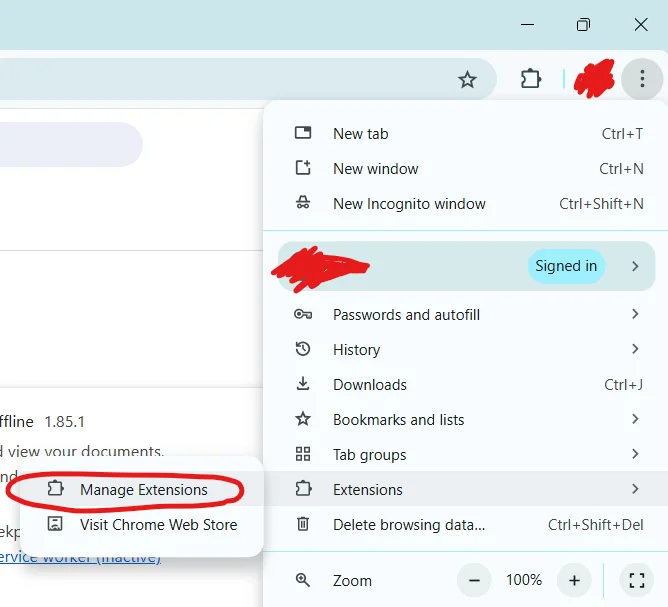Click the Ctrl+J shortcut text
The height and width of the screenshot is (607, 668).
(x=623, y=385)
